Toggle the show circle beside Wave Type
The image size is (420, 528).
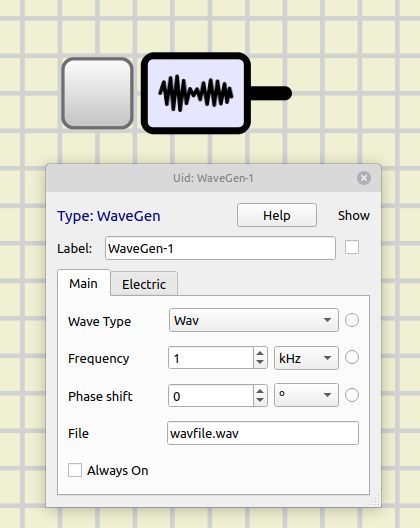click(352, 320)
